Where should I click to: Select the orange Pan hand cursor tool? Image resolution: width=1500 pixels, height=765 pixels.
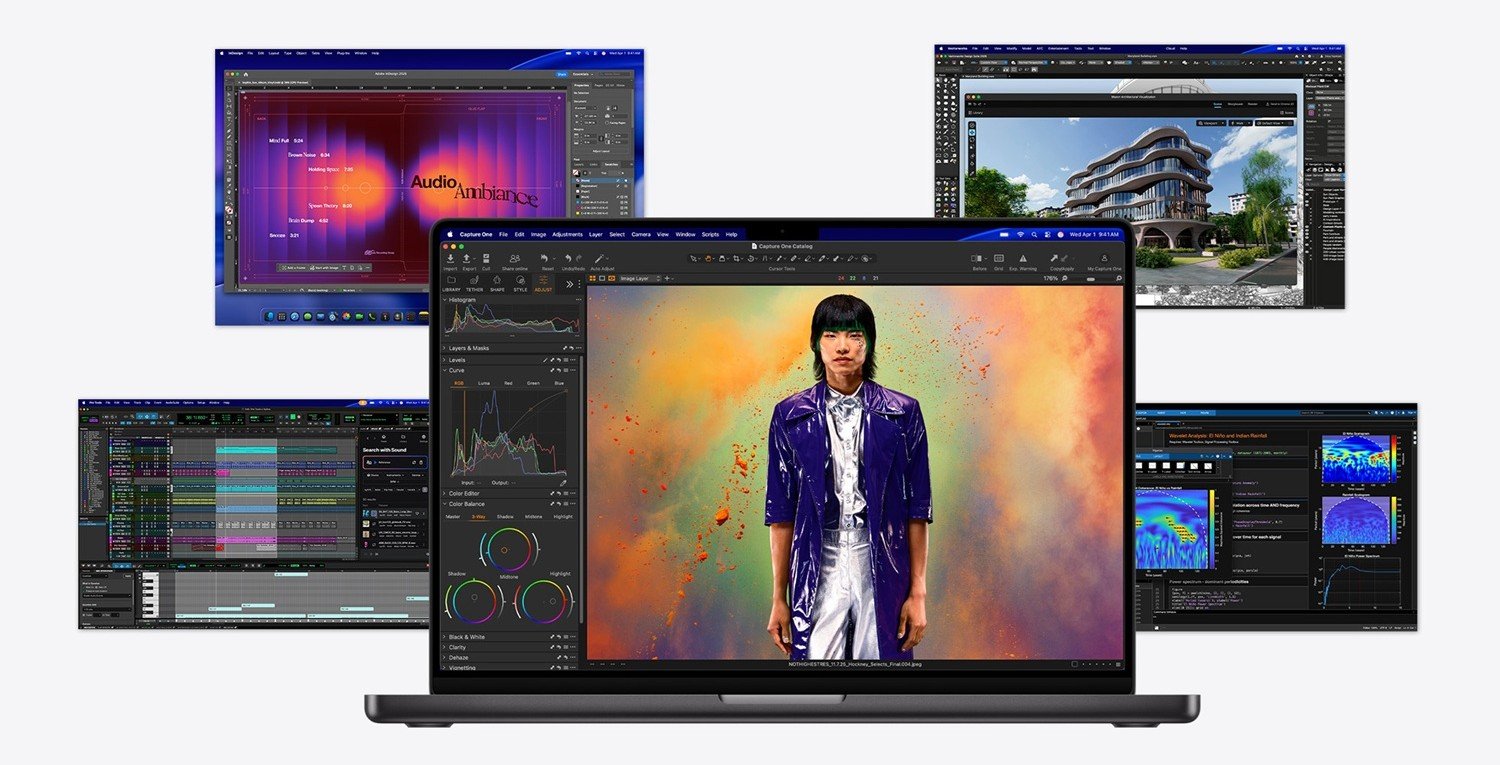coord(709,258)
